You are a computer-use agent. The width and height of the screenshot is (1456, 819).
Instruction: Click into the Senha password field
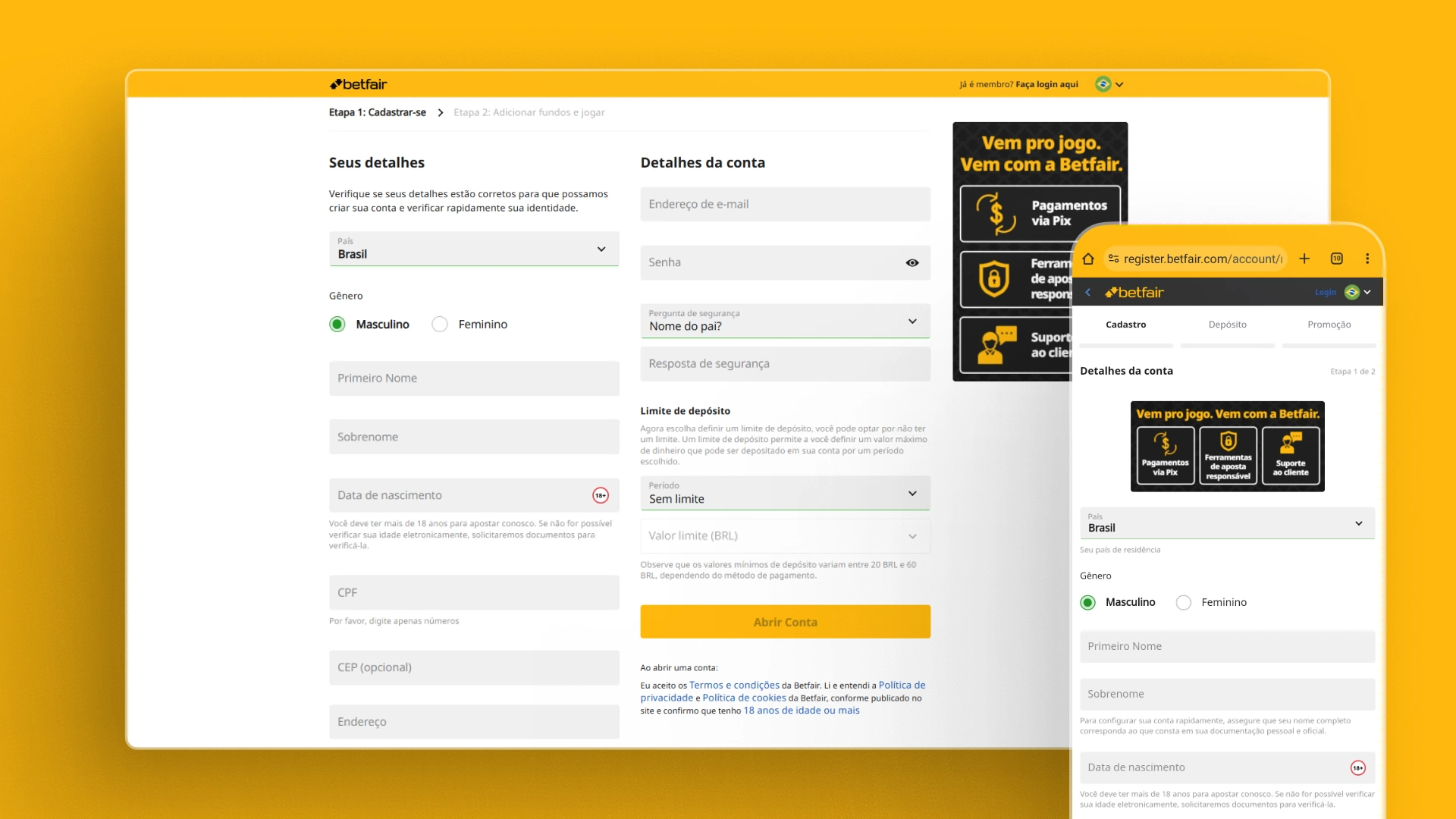(785, 262)
